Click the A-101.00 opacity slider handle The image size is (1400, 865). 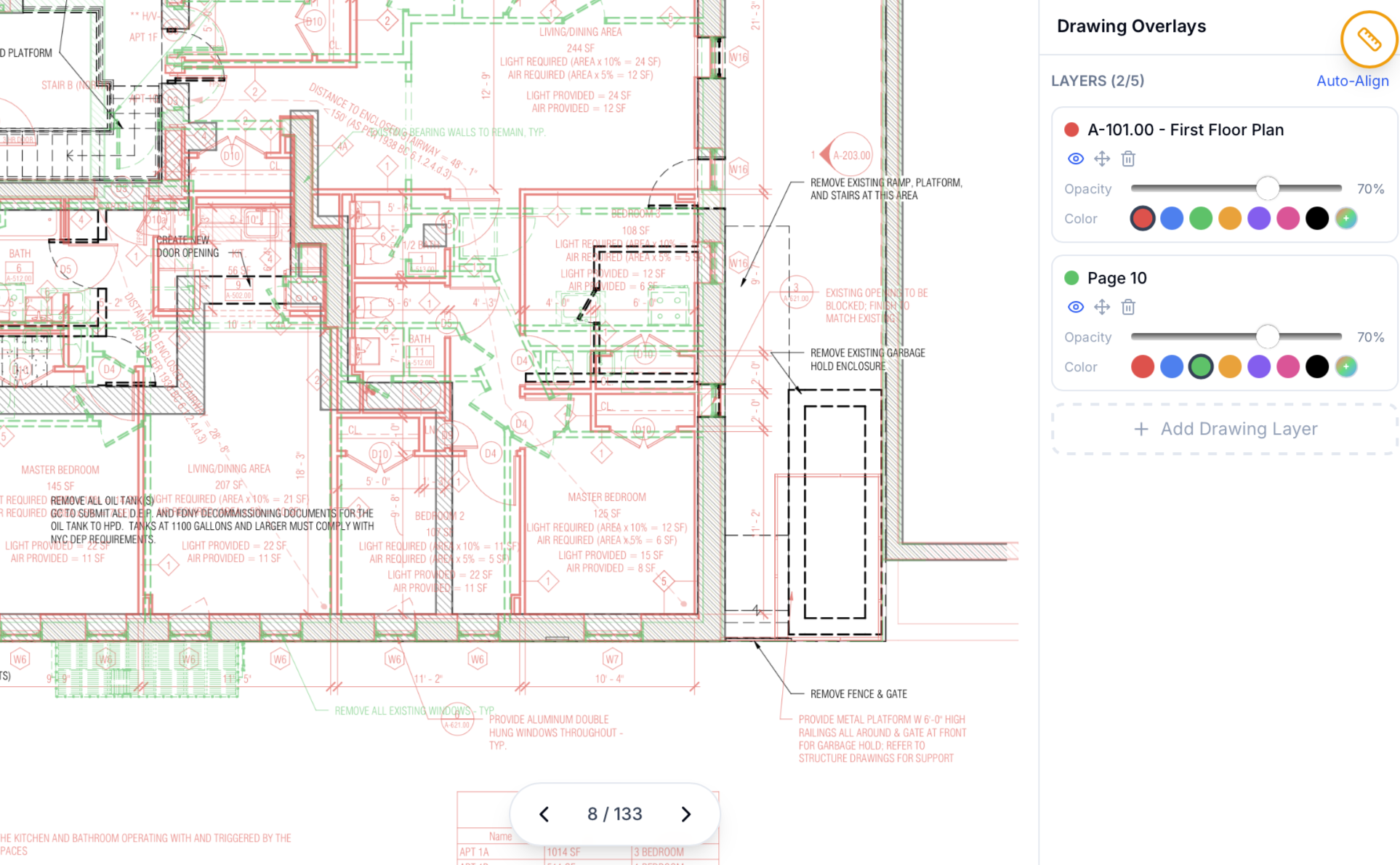tap(1268, 188)
